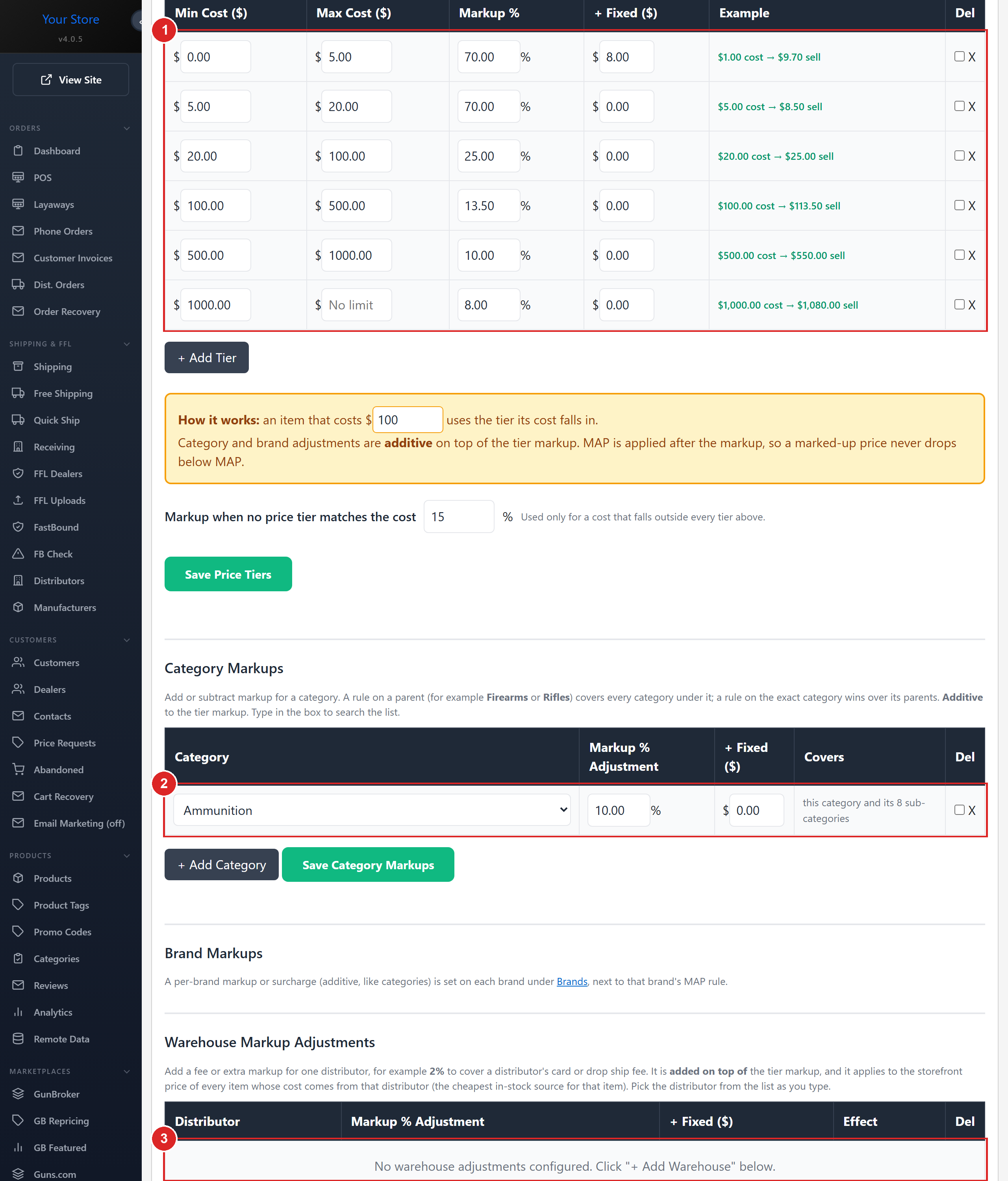Collapse the MARKETPLACES sidebar section
This screenshot has width=1008, height=1181.
click(x=127, y=1072)
